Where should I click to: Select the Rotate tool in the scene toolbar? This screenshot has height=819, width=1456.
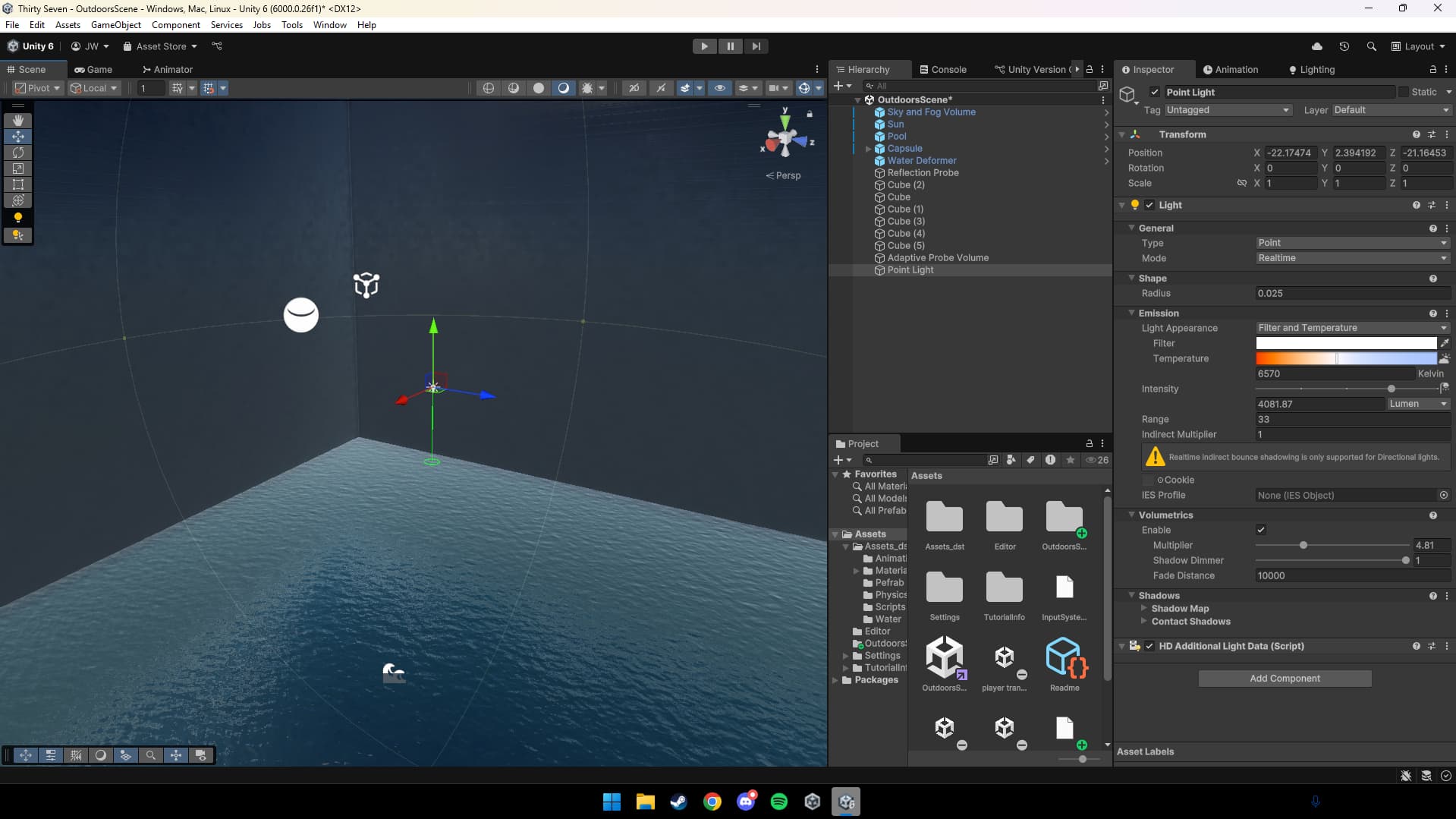(18, 153)
